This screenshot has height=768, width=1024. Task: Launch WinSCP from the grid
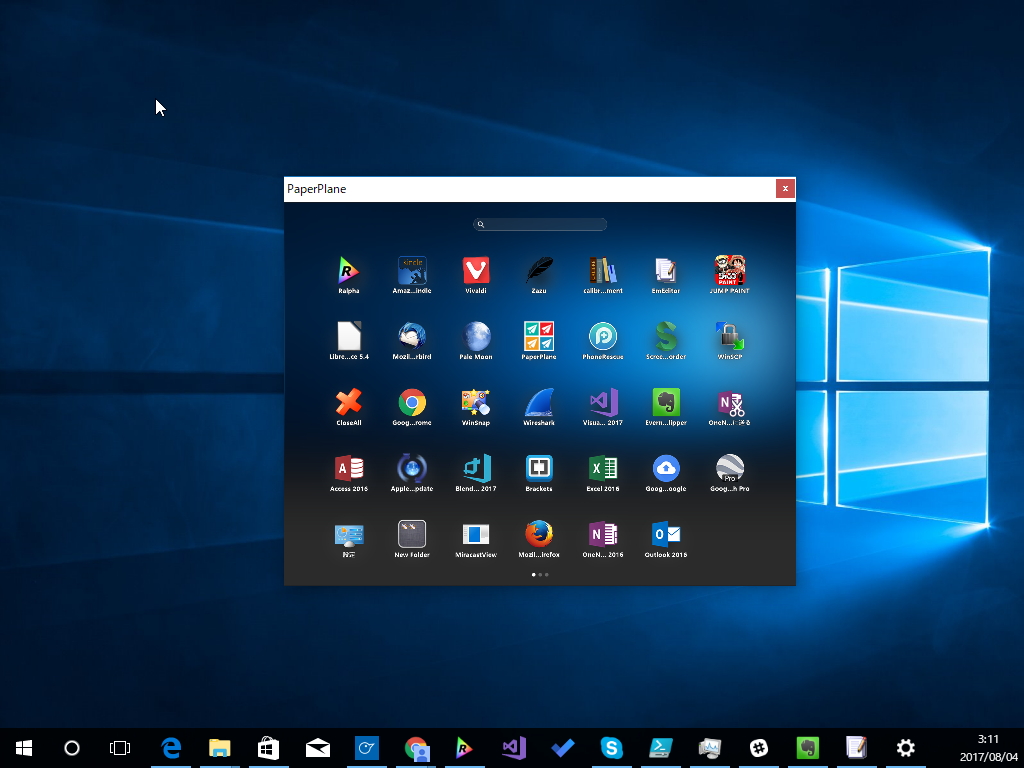click(729, 336)
